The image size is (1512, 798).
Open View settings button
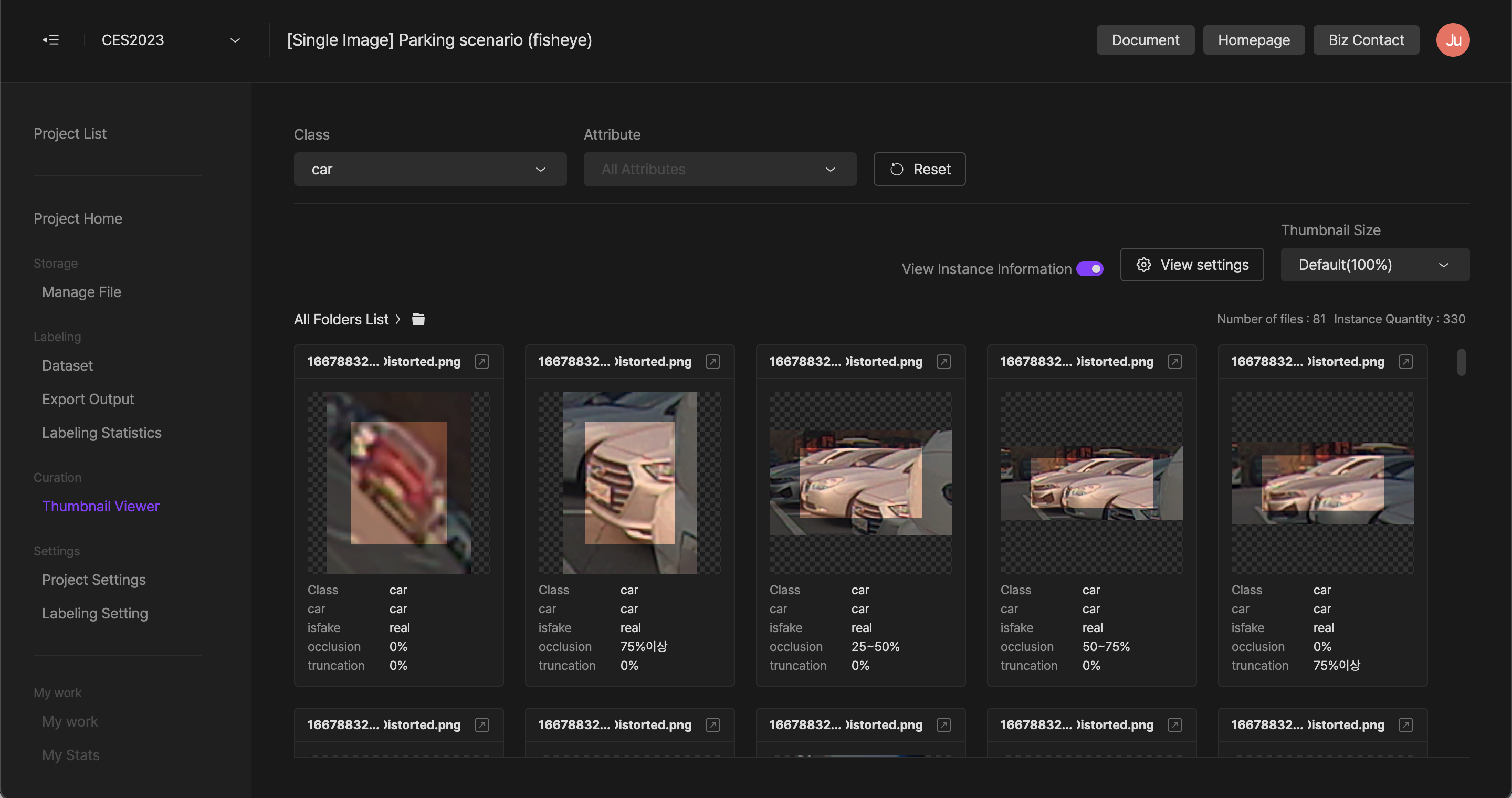[x=1192, y=265]
